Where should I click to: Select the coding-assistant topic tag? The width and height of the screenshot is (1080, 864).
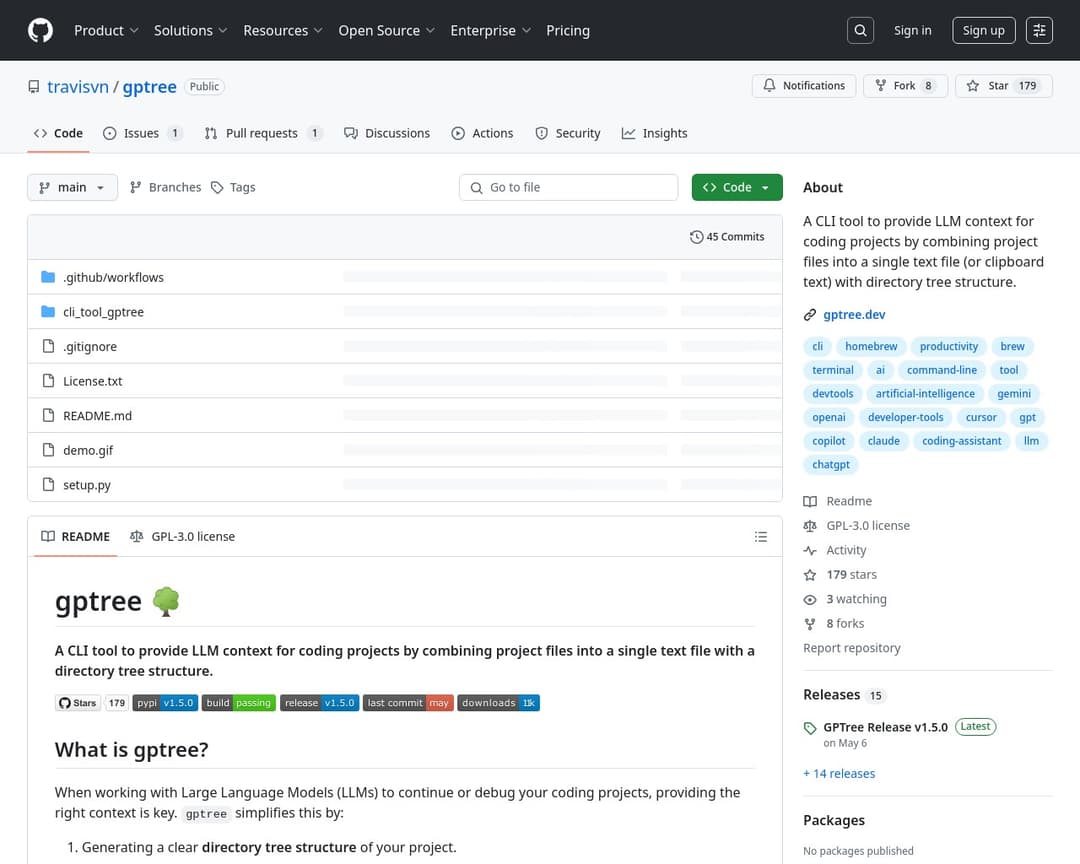pos(962,441)
